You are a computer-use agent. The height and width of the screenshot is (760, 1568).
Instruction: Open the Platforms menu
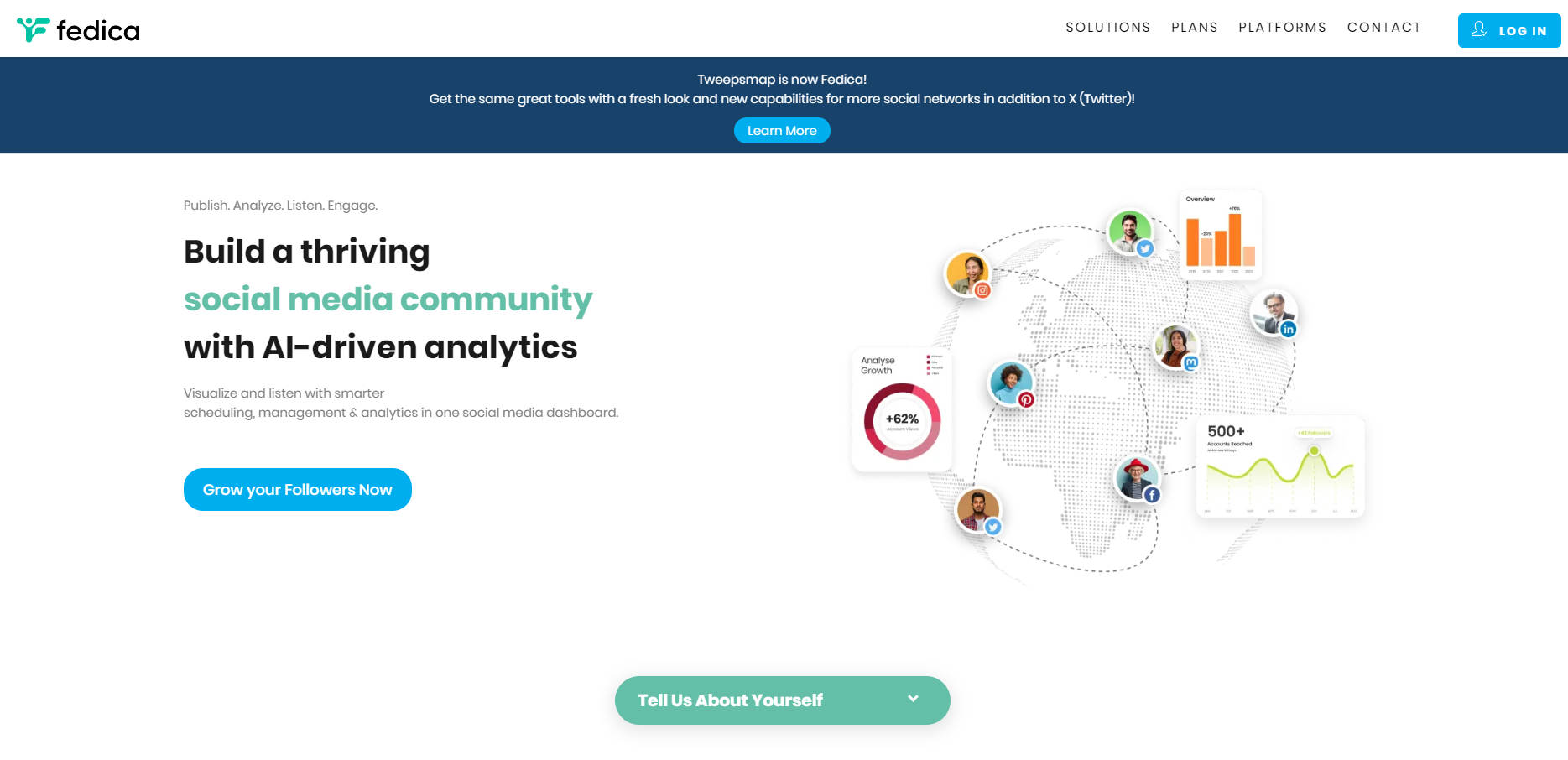click(1282, 28)
